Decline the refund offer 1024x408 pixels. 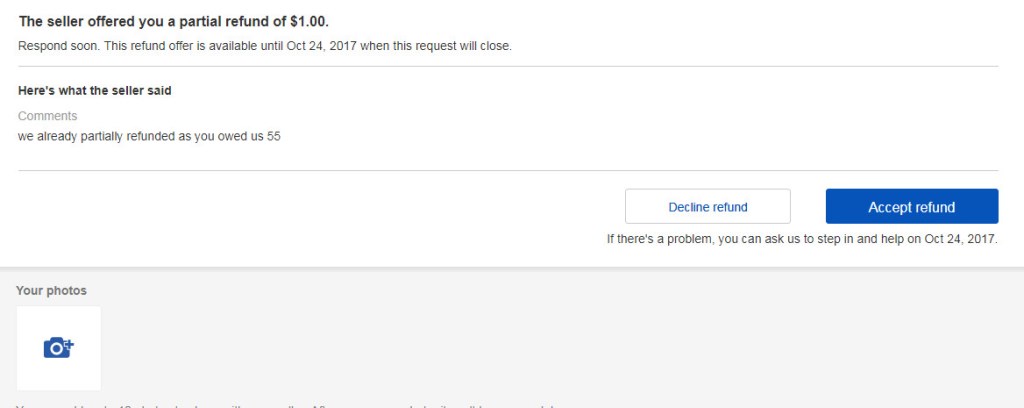pyautogui.click(x=708, y=207)
